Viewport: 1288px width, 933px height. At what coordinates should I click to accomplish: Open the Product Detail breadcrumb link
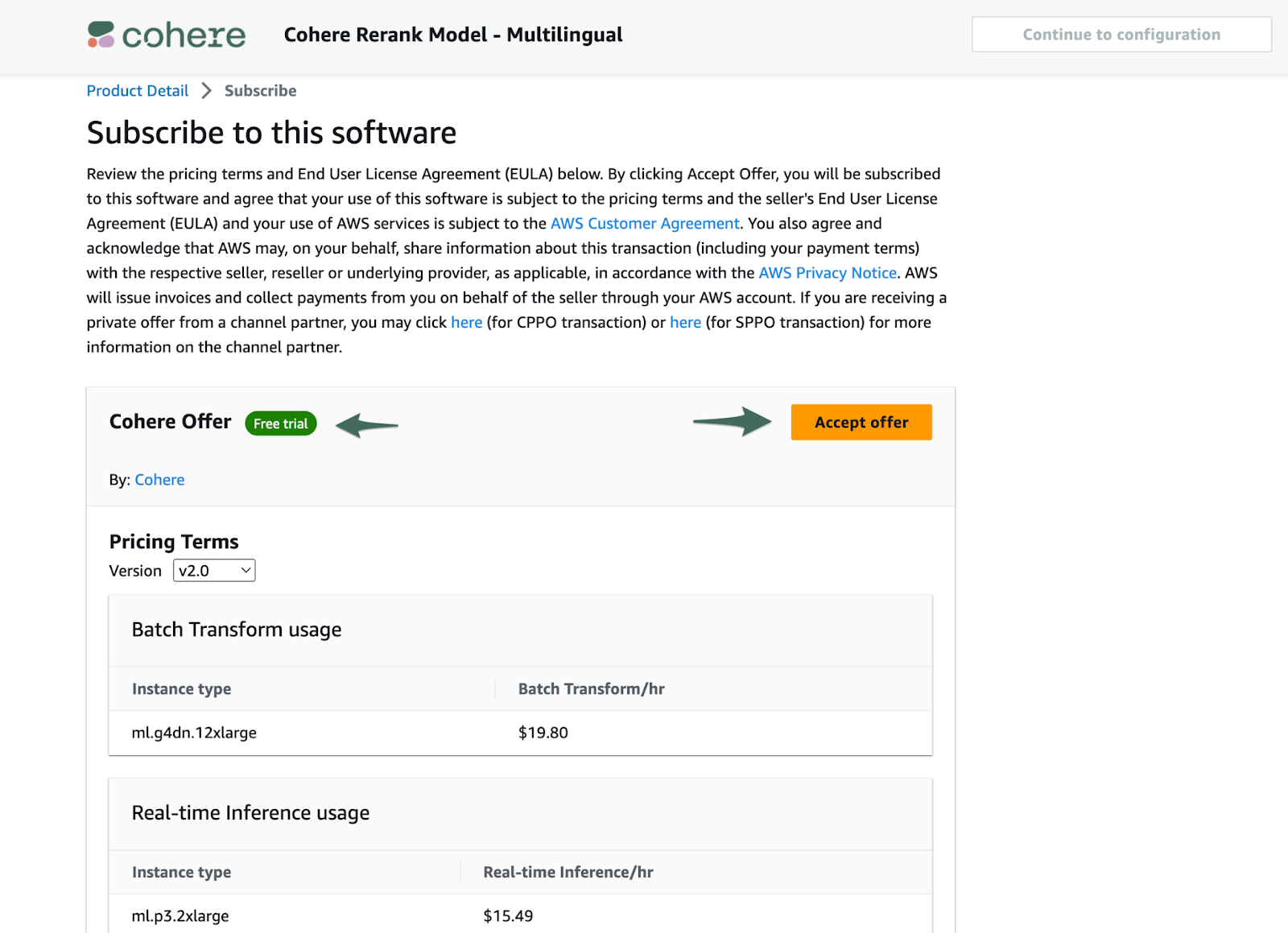(138, 91)
